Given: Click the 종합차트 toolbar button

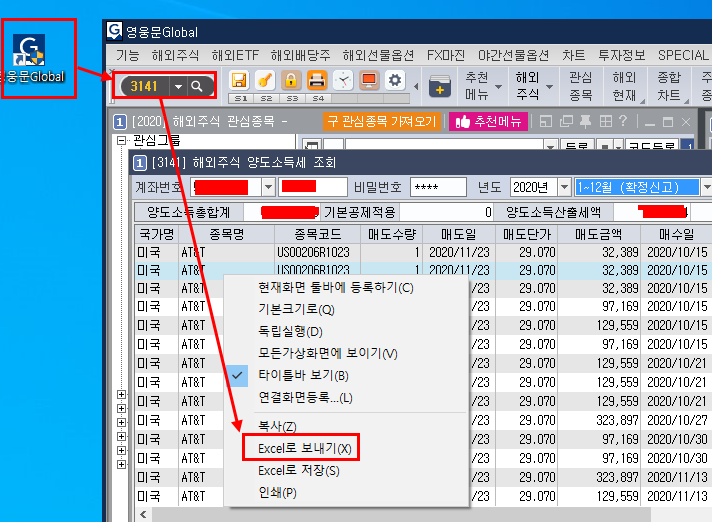Looking at the screenshot, I should (669, 86).
